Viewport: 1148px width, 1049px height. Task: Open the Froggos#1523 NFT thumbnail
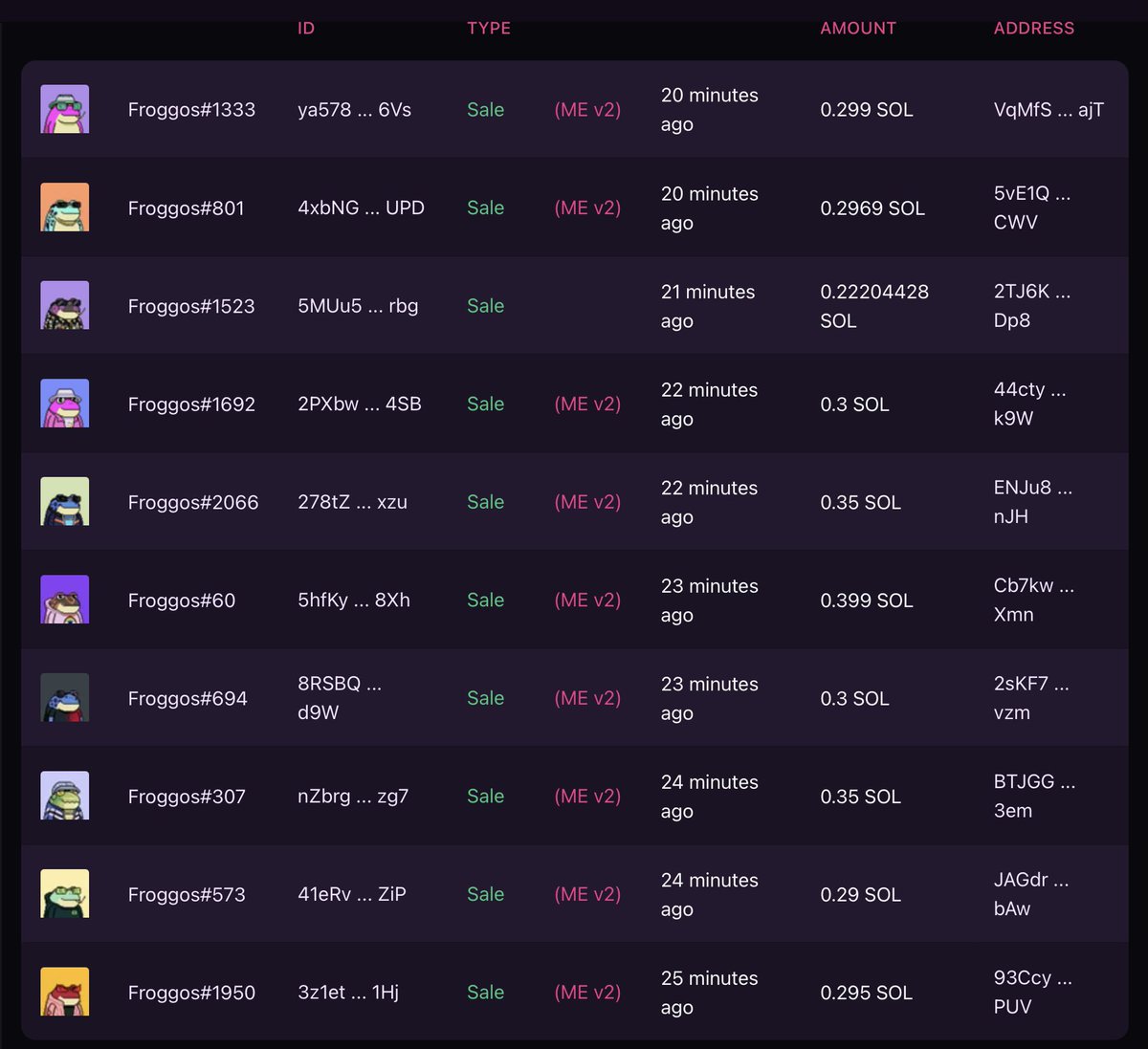click(64, 305)
